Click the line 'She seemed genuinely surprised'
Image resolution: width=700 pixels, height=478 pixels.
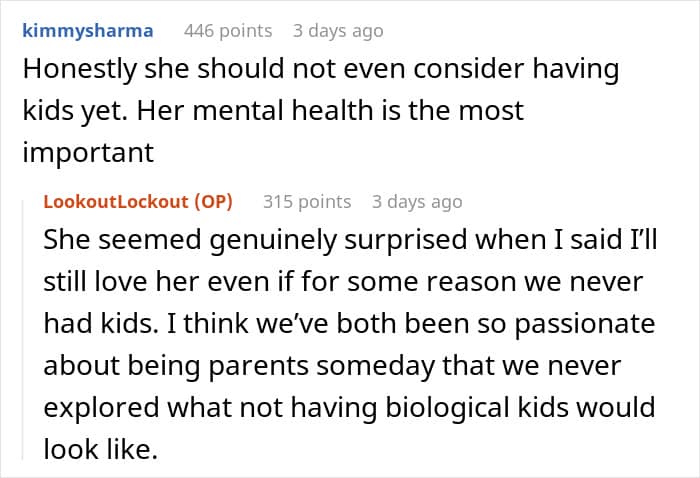(x=350, y=241)
